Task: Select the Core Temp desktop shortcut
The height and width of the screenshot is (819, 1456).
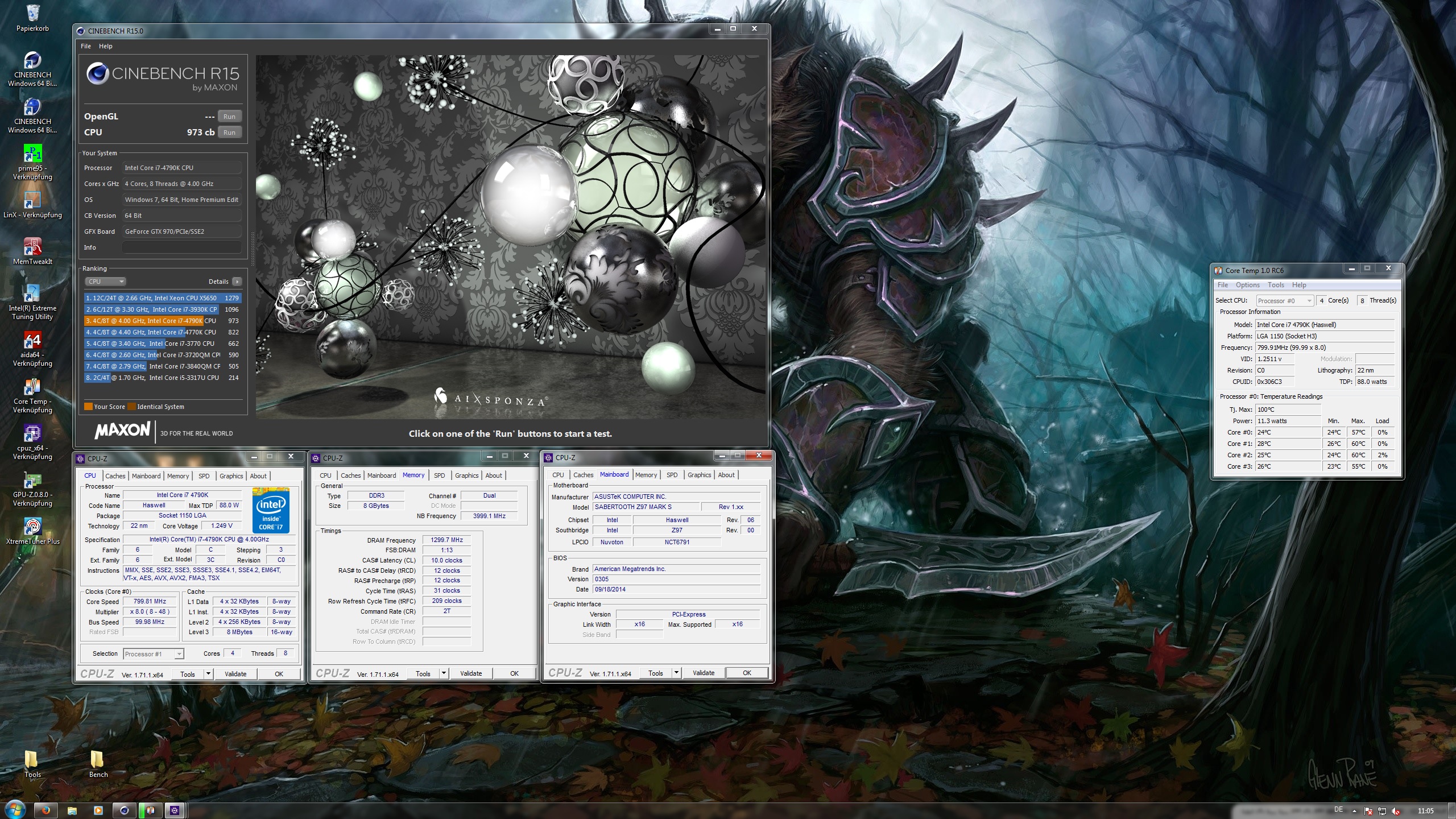Action: pyautogui.click(x=32, y=396)
